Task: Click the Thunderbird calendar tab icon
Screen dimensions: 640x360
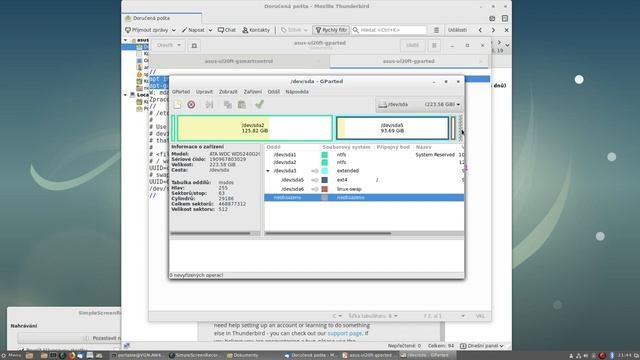Action: click(x=492, y=18)
